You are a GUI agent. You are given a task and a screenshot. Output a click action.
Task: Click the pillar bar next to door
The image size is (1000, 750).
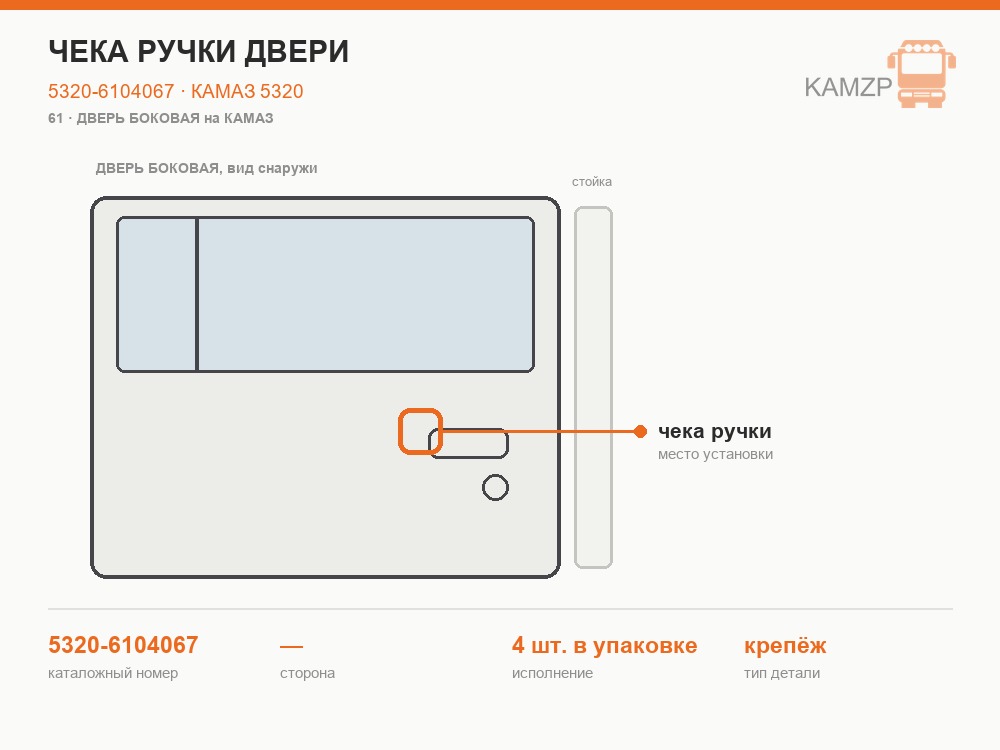pyautogui.click(x=593, y=387)
